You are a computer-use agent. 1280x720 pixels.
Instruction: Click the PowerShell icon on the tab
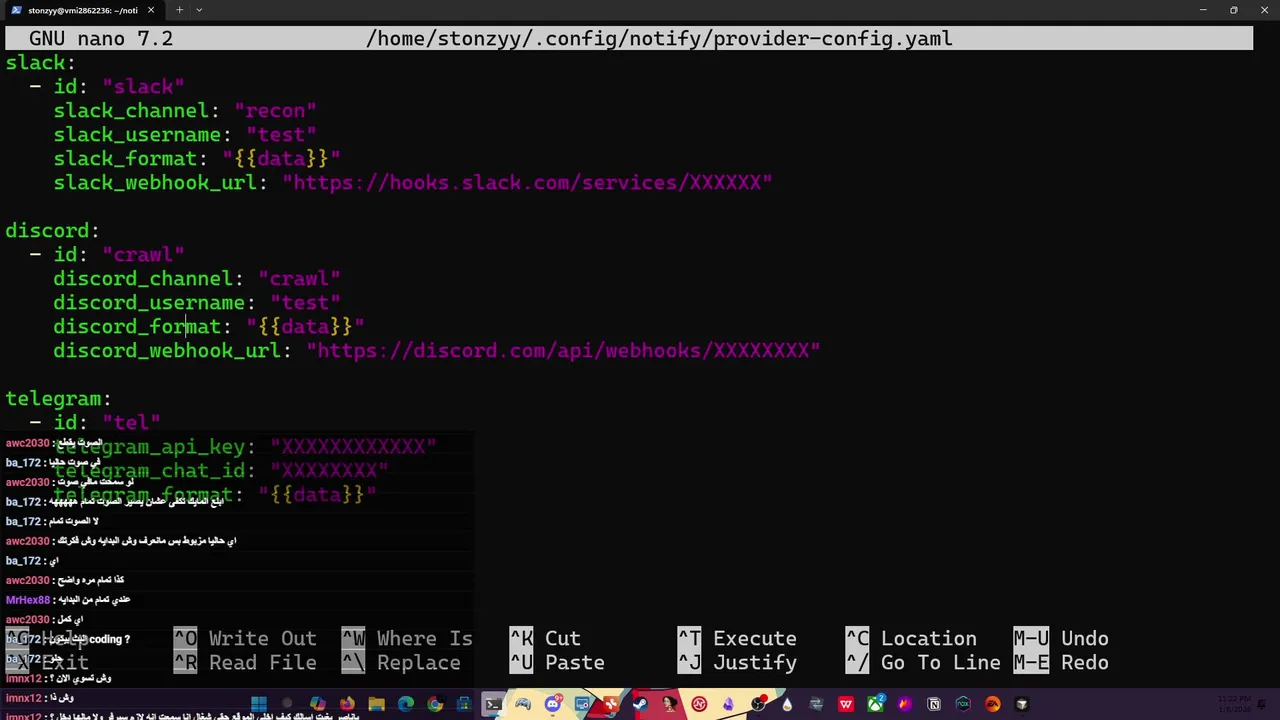pyautogui.click(x=16, y=10)
